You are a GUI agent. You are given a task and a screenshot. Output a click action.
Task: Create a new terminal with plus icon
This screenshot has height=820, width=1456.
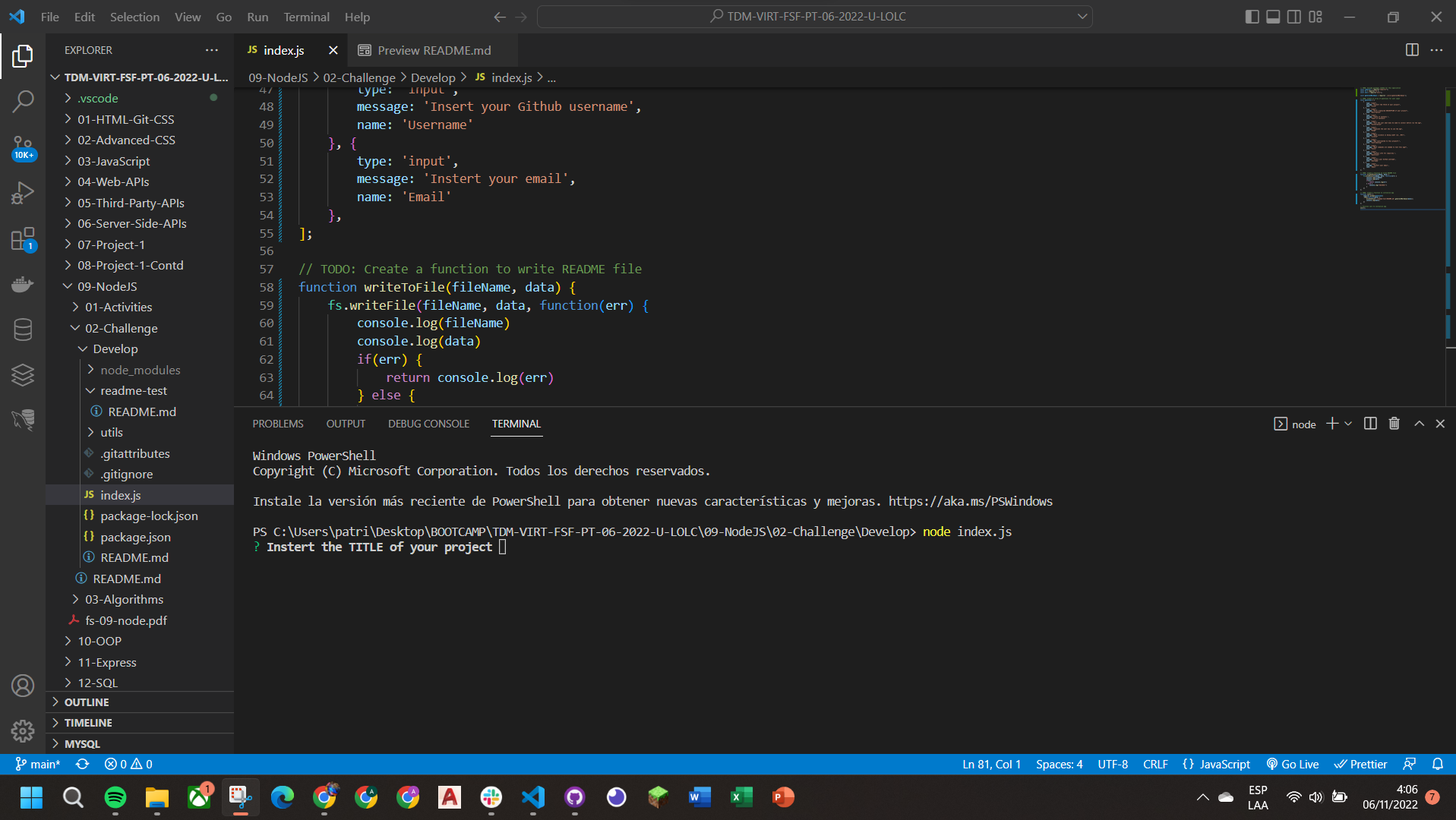[x=1332, y=424]
